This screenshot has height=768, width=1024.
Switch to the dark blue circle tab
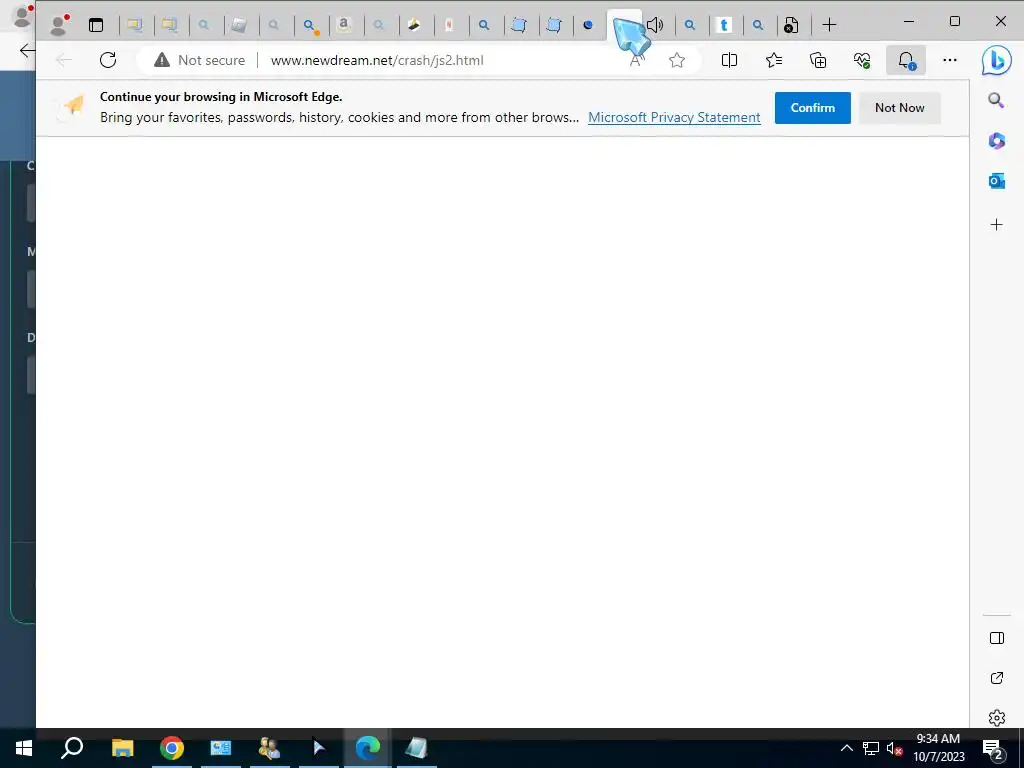pyautogui.click(x=588, y=25)
